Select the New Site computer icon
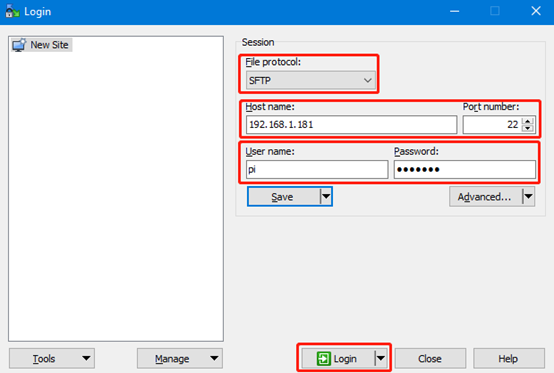The height and width of the screenshot is (373, 554). click(19, 45)
